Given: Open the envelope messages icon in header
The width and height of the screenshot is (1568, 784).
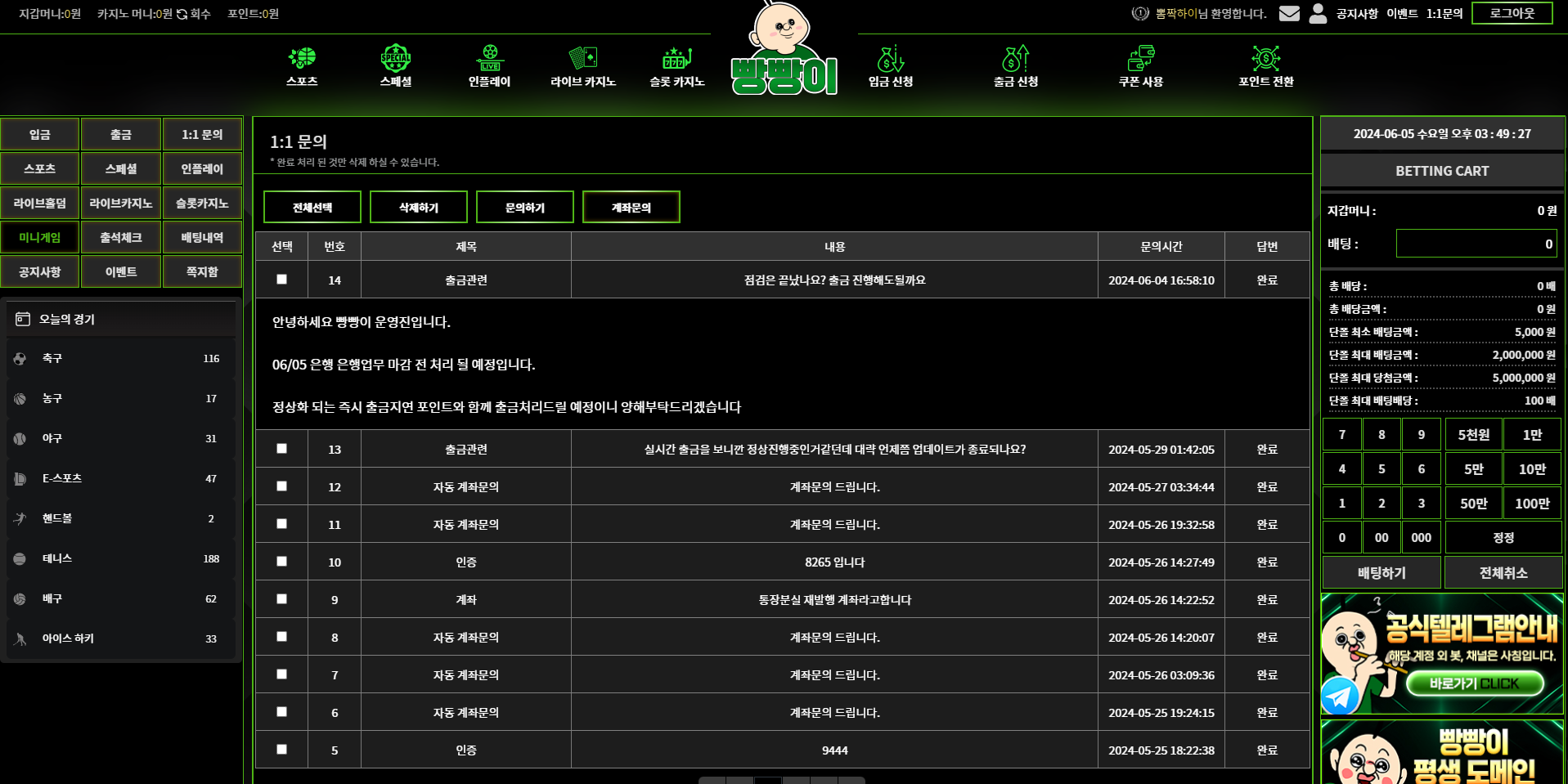Looking at the screenshot, I should pos(1289,14).
